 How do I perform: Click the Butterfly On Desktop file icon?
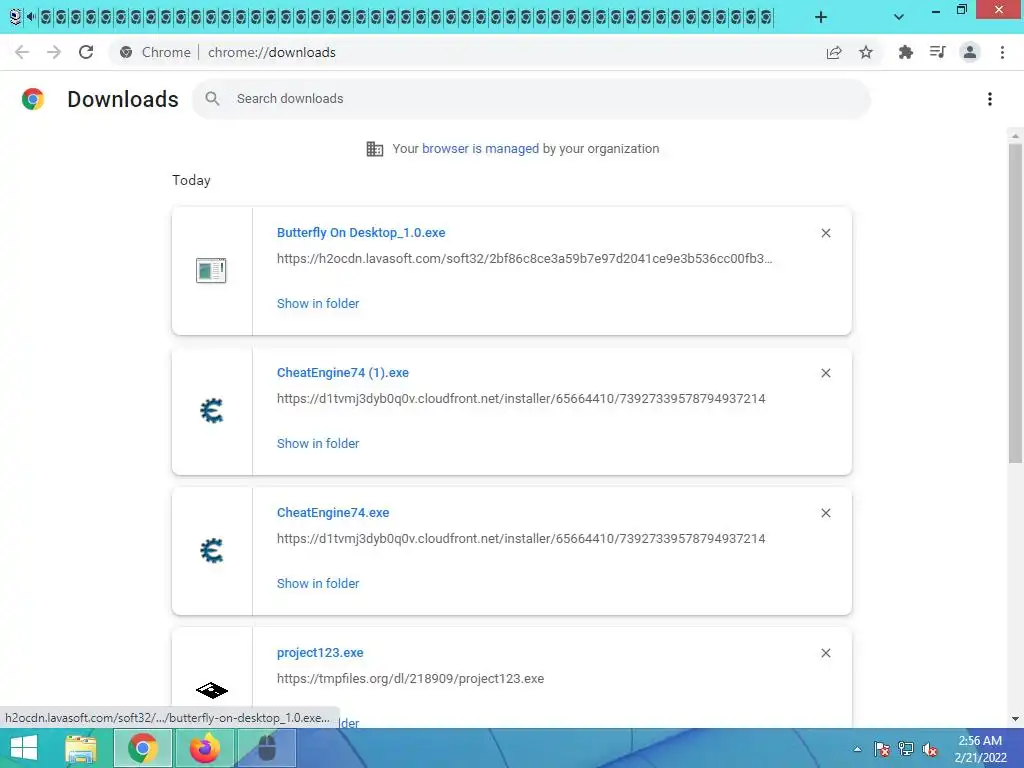[211, 270]
